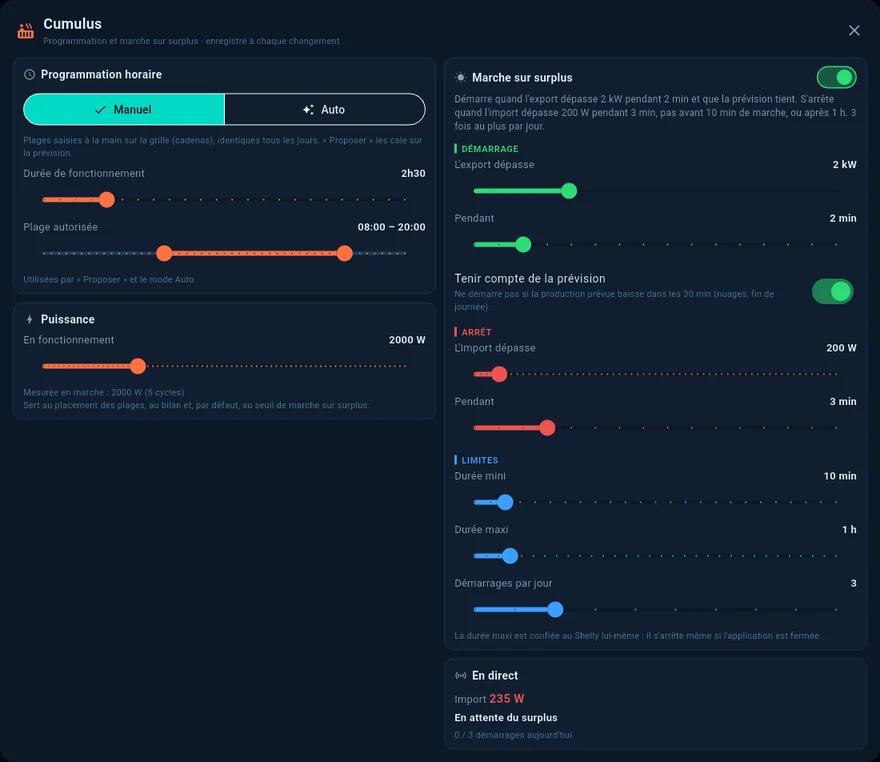Screen dimensions: 880x762
Task: Click the Arrêt Pendant slider handle at 3 min
Action: tap(547, 428)
